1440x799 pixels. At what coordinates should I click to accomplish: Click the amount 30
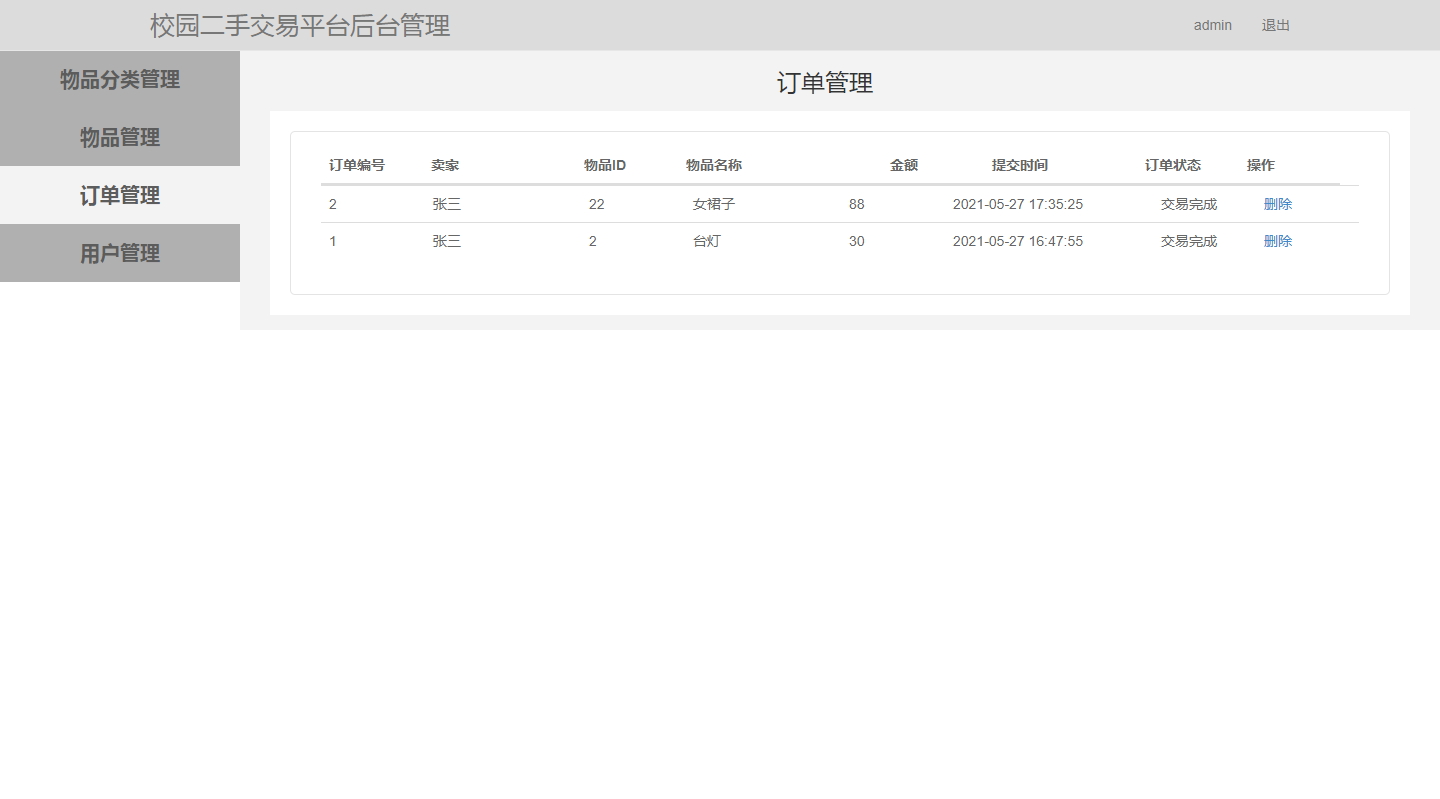pyautogui.click(x=857, y=241)
